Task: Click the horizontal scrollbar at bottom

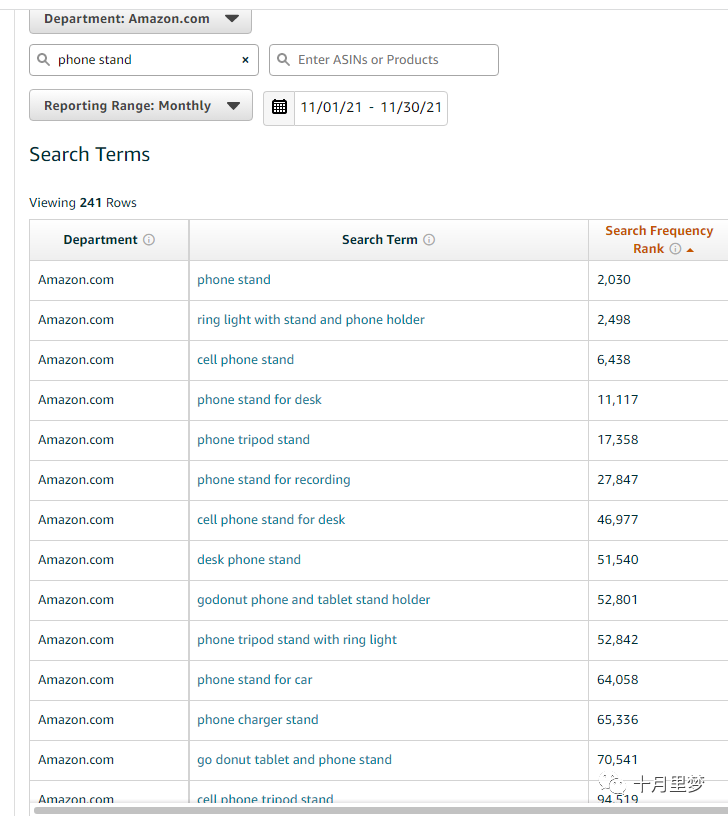Action: [x=380, y=810]
